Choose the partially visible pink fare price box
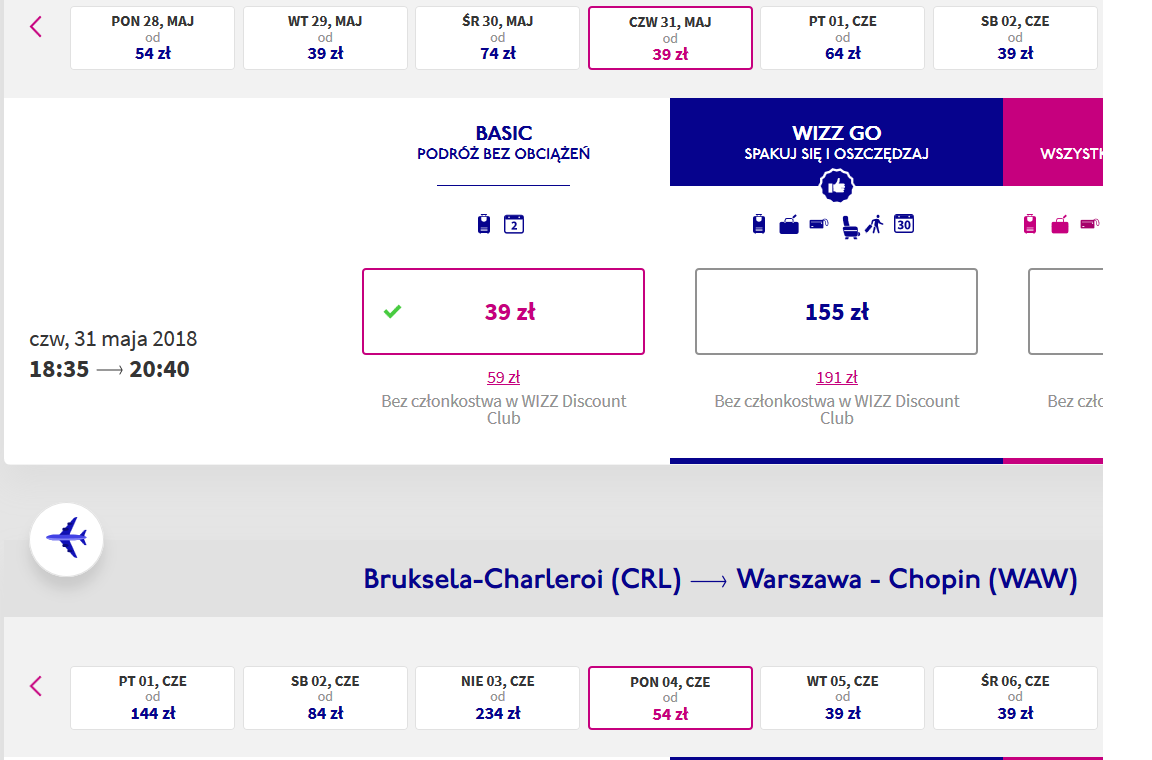This screenshot has width=1152, height=760. 1065,312
